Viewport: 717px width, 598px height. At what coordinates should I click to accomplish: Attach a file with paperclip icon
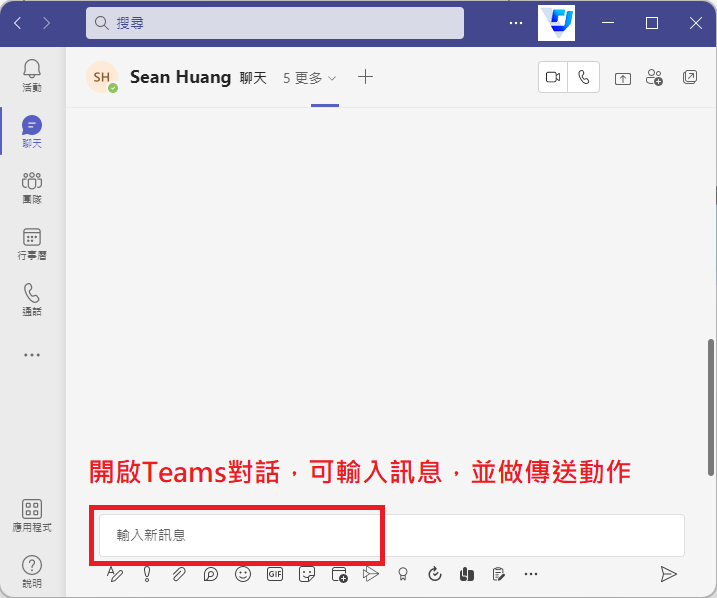[x=179, y=574]
